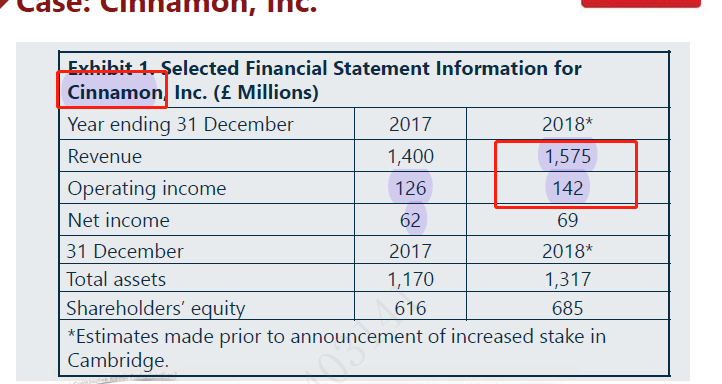Select the 2018 revenue value 1,575

click(x=567, y=157)
